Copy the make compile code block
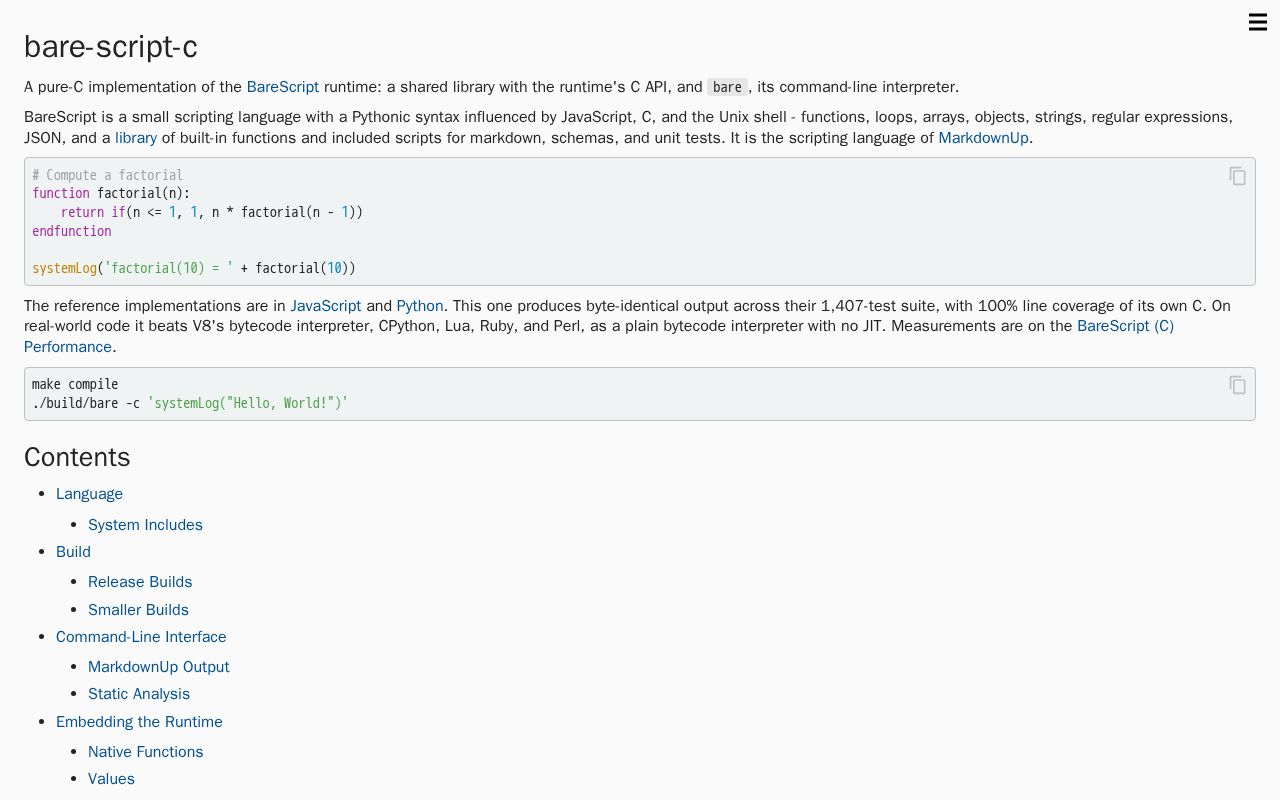This screenshot has height=800, width=1280. [x=1237, y=385]
